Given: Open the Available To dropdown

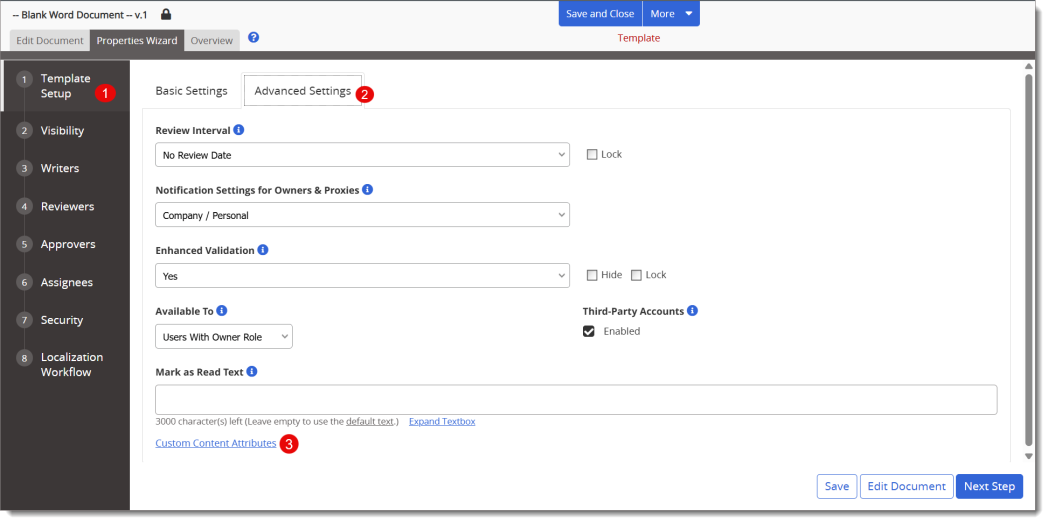Looking at the screenshot, I should click(224, 337).
